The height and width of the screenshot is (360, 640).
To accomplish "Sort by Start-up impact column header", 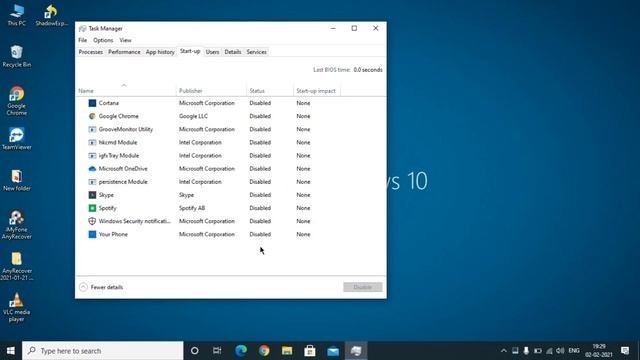I will click(x=316, y=91).
